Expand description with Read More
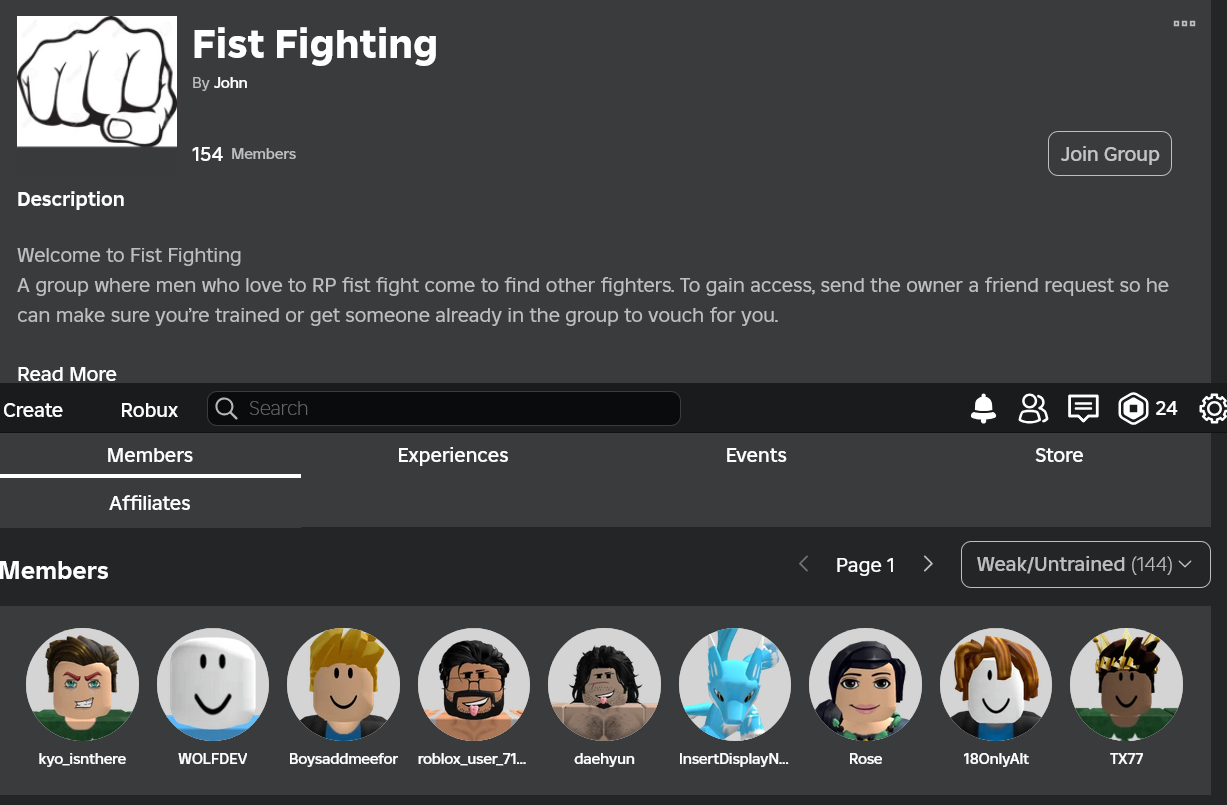 (67, 374)
